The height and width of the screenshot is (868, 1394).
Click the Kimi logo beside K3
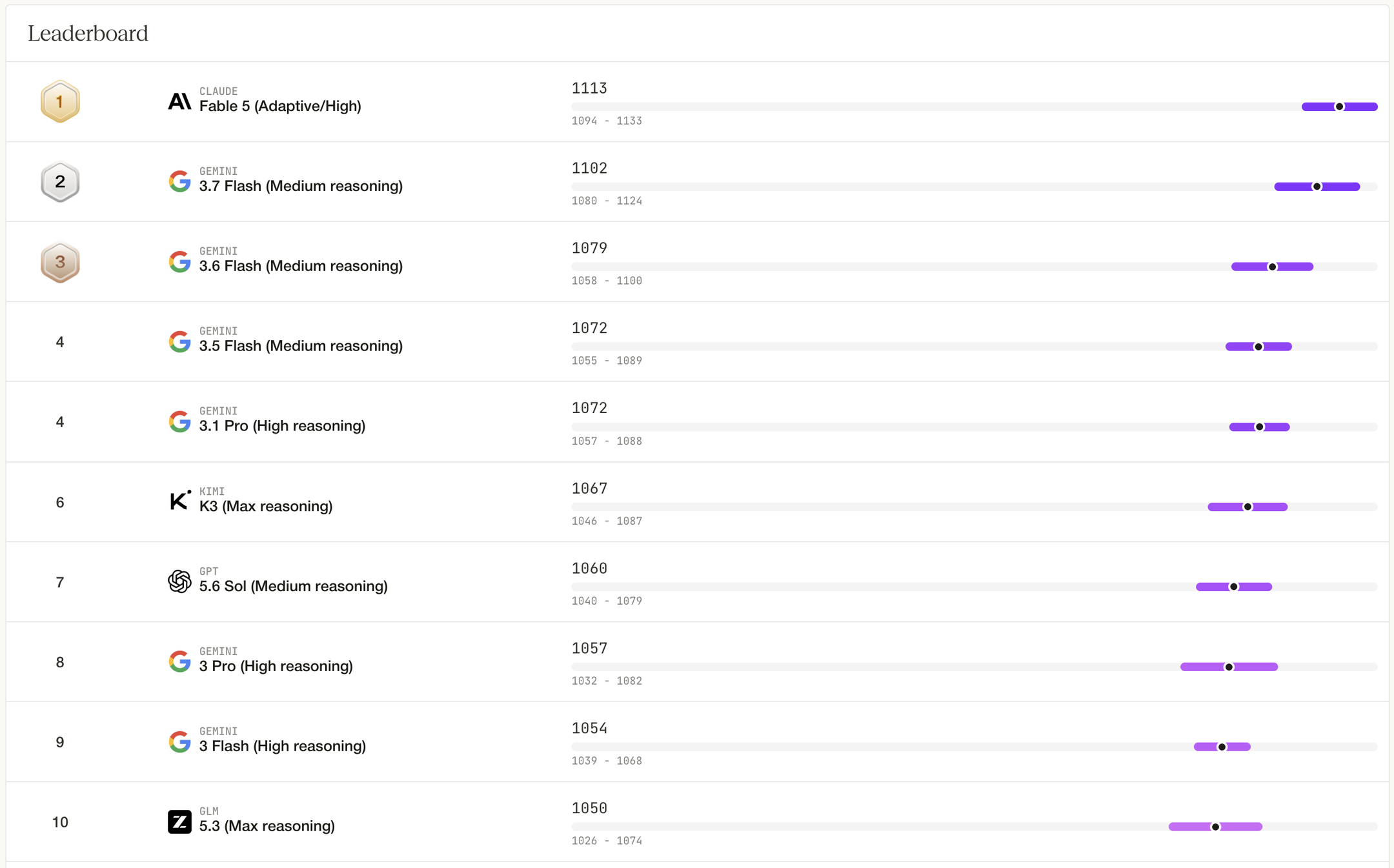click(179, 501)
